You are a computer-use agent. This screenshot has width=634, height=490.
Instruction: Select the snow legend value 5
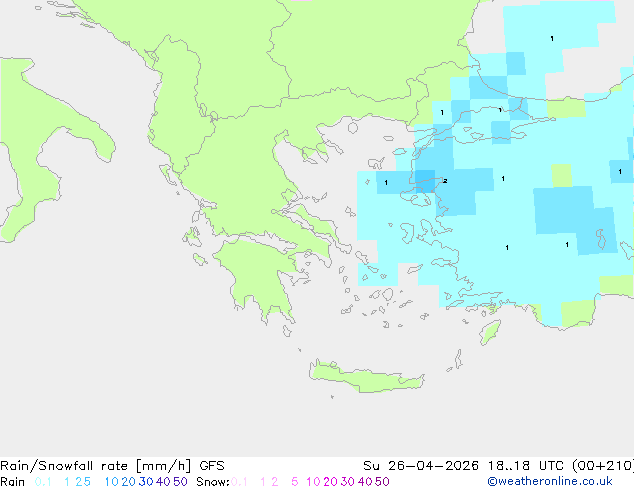pos(295,482)
